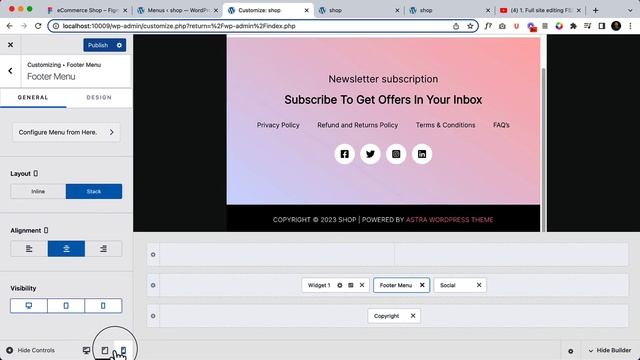Click Twitter social icon
This screenshot has width=640, height=360.
tap(370, 154)
